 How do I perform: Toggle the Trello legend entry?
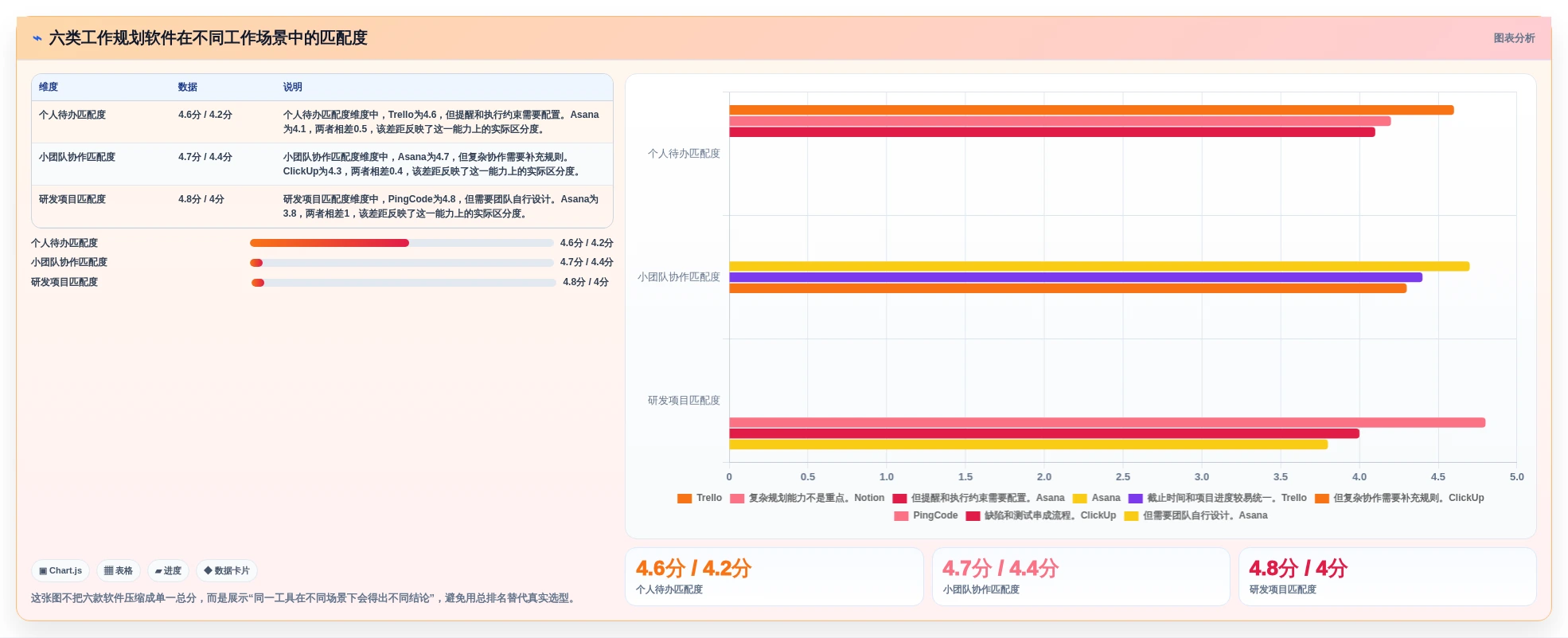700,498
